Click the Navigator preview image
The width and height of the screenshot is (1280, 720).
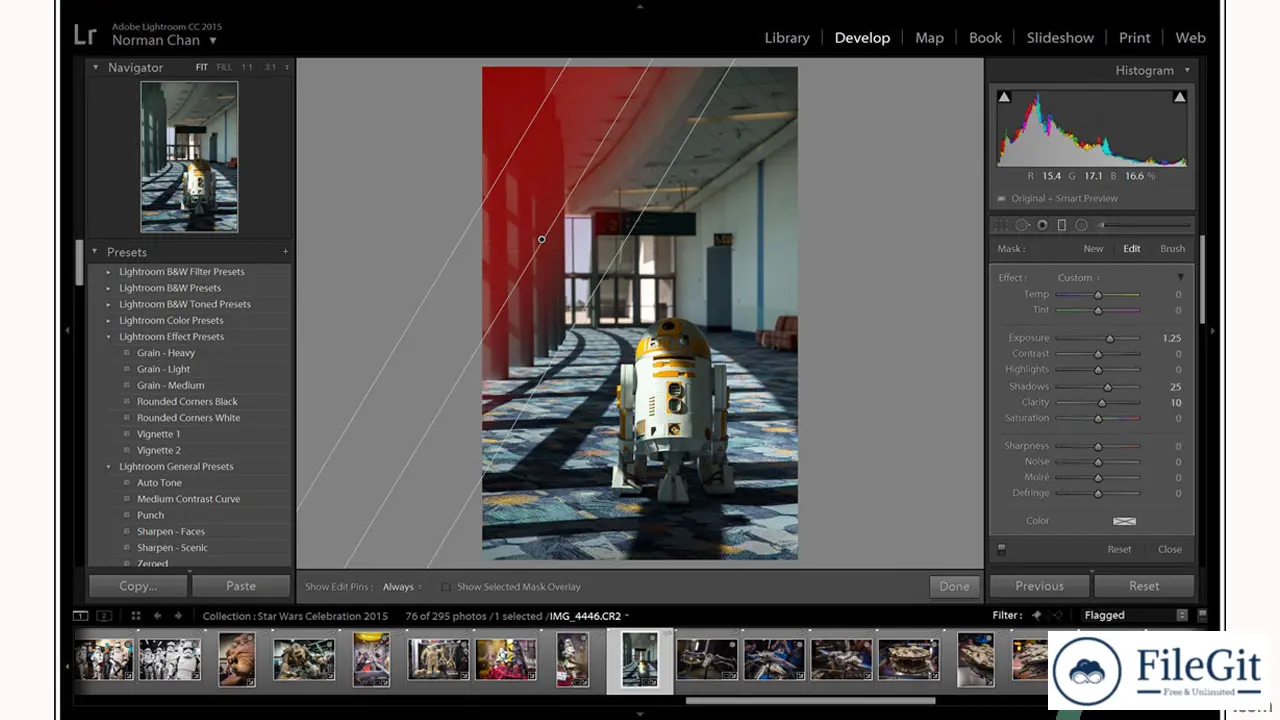click(189, 157)
